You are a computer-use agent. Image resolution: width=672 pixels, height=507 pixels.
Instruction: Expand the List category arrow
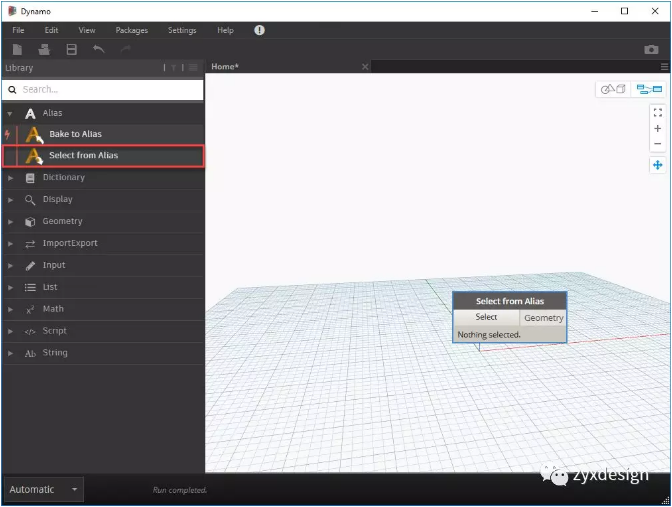point(10,288)
